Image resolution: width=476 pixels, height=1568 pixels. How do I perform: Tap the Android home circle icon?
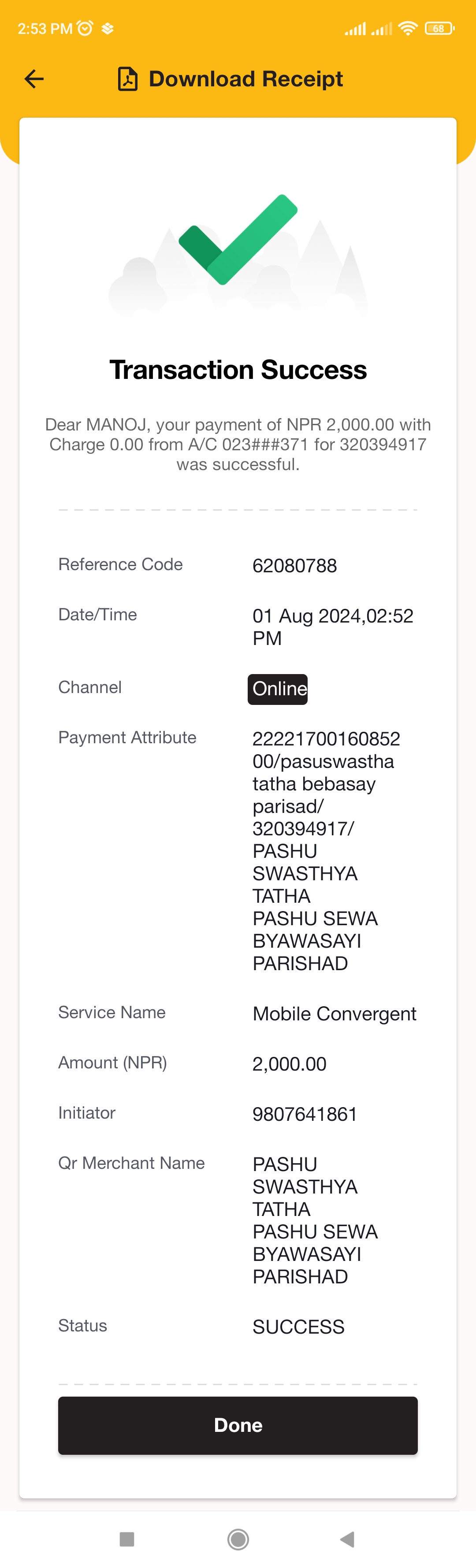click(x=238, y=1539)
